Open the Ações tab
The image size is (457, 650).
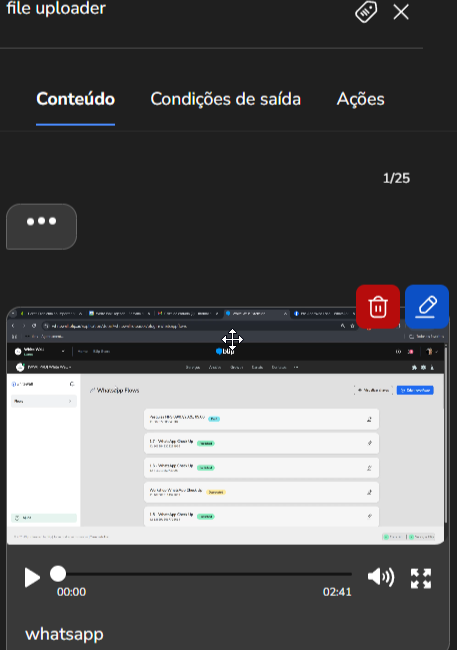coord(361,99)
